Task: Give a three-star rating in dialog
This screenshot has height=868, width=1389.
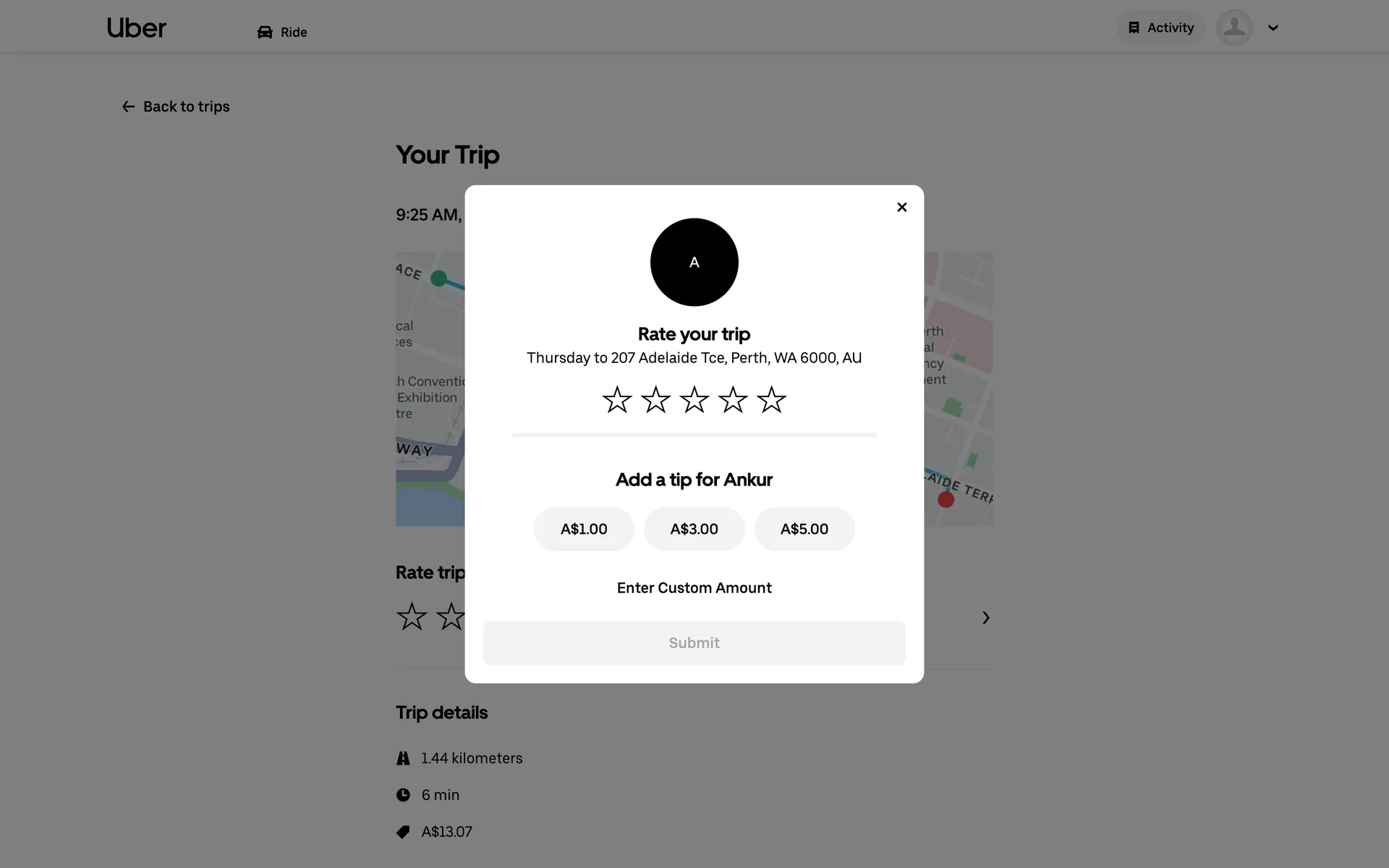Action: pyautogui.click(x=694, y=399)
